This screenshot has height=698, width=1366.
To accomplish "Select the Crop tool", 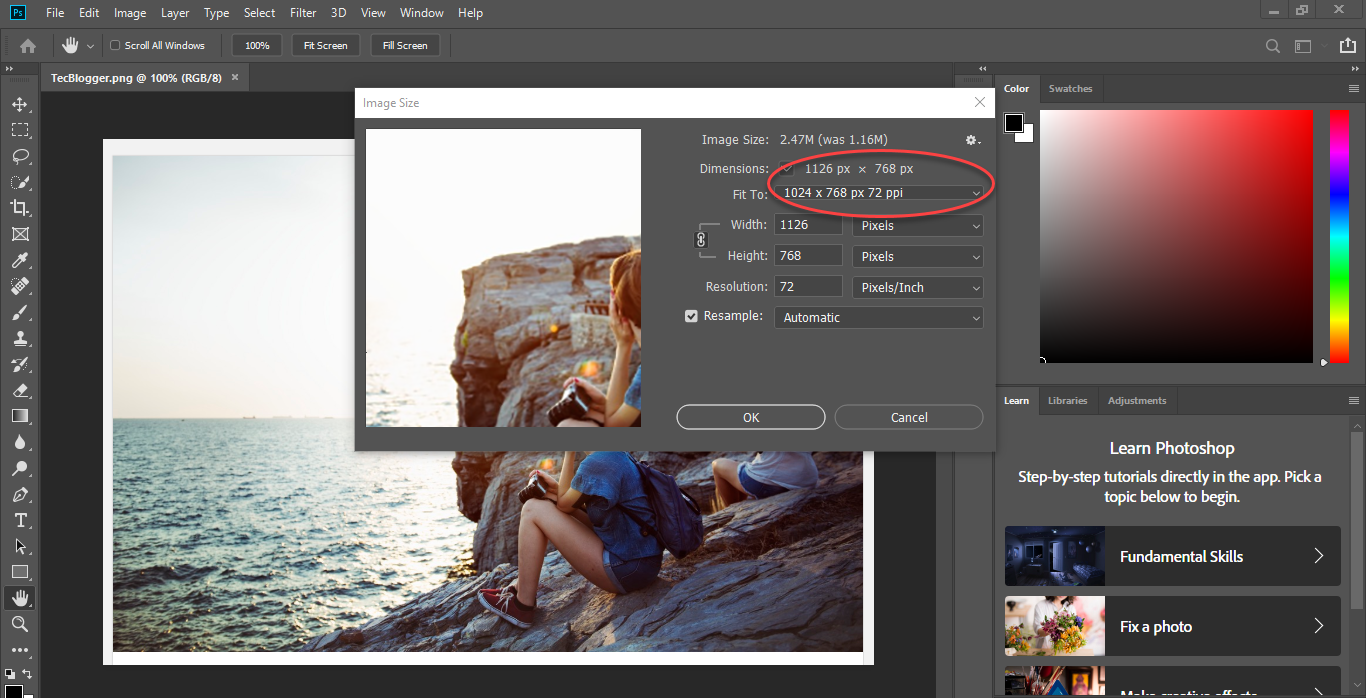I will [x=19, y=208].
